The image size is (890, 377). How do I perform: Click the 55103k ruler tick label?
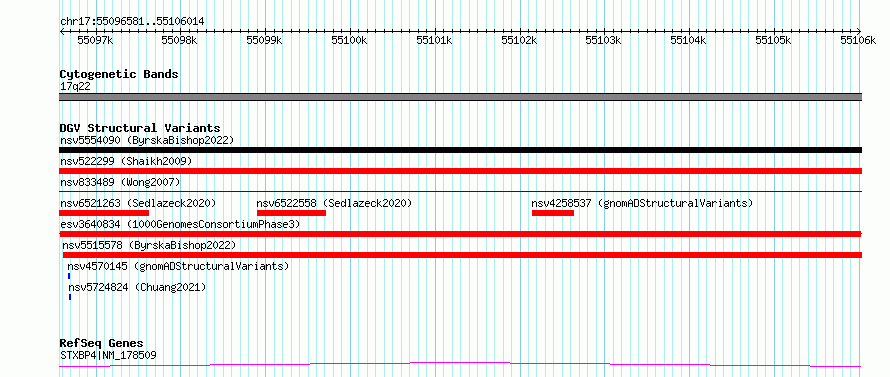pos(603,40)
